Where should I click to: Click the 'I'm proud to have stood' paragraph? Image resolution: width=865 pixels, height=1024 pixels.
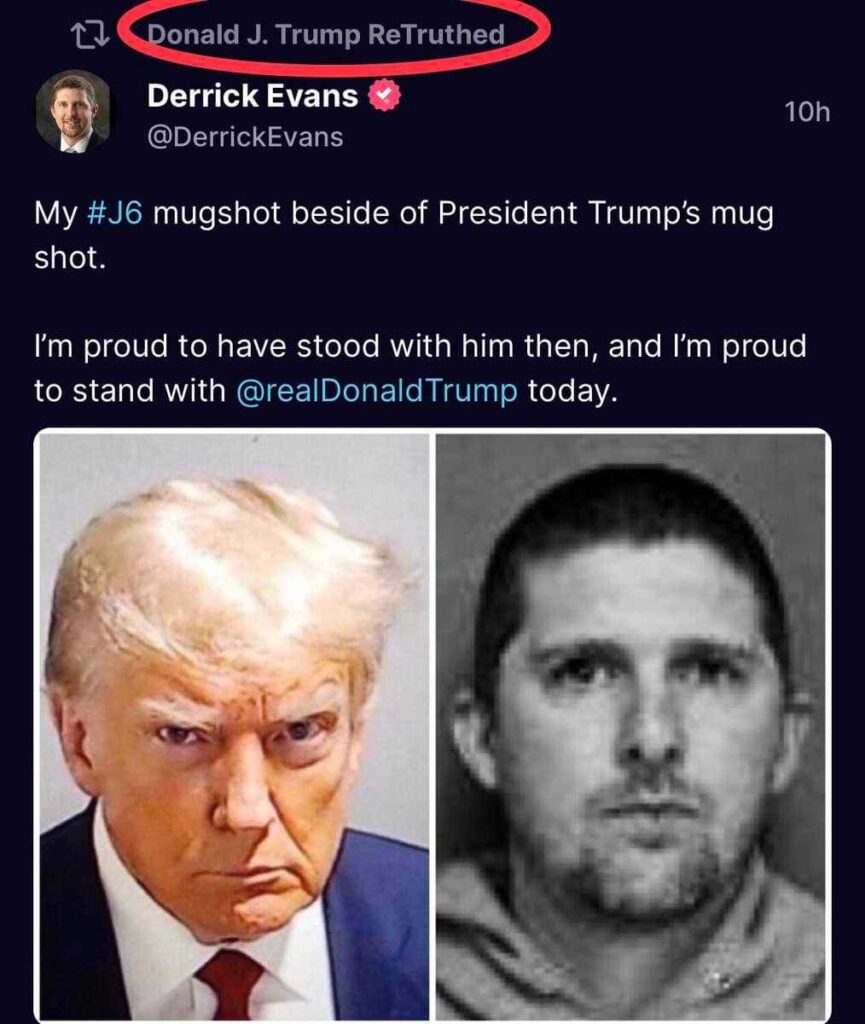point(420,368)
